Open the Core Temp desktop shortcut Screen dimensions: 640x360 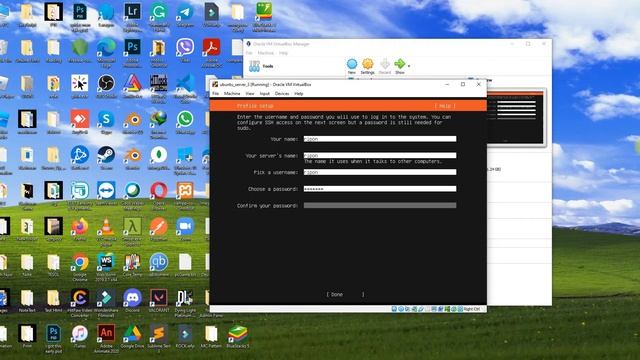pos(133,264)
